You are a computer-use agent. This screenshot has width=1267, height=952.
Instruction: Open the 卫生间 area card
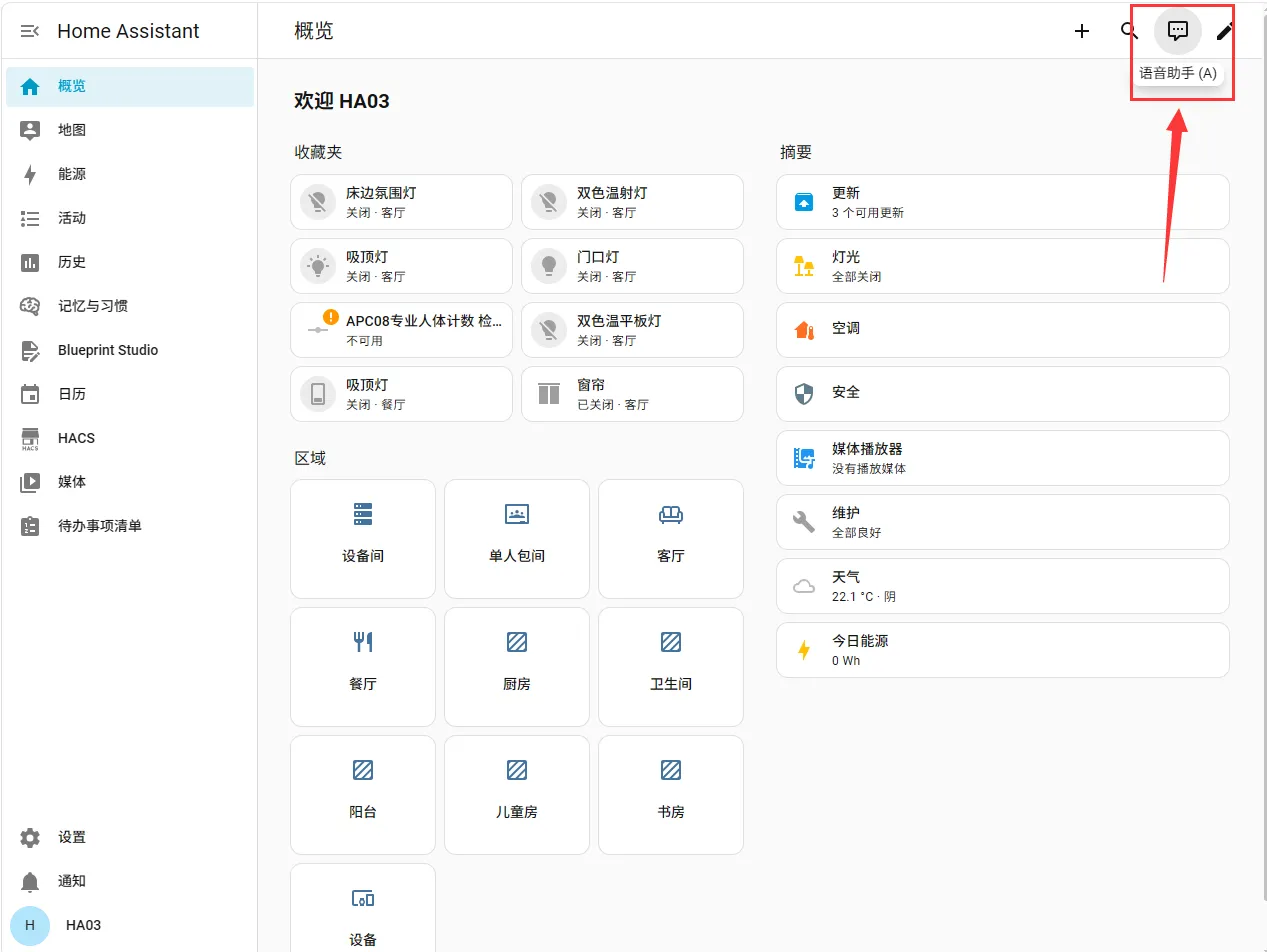pyautogui.click(x=671, y=667)
